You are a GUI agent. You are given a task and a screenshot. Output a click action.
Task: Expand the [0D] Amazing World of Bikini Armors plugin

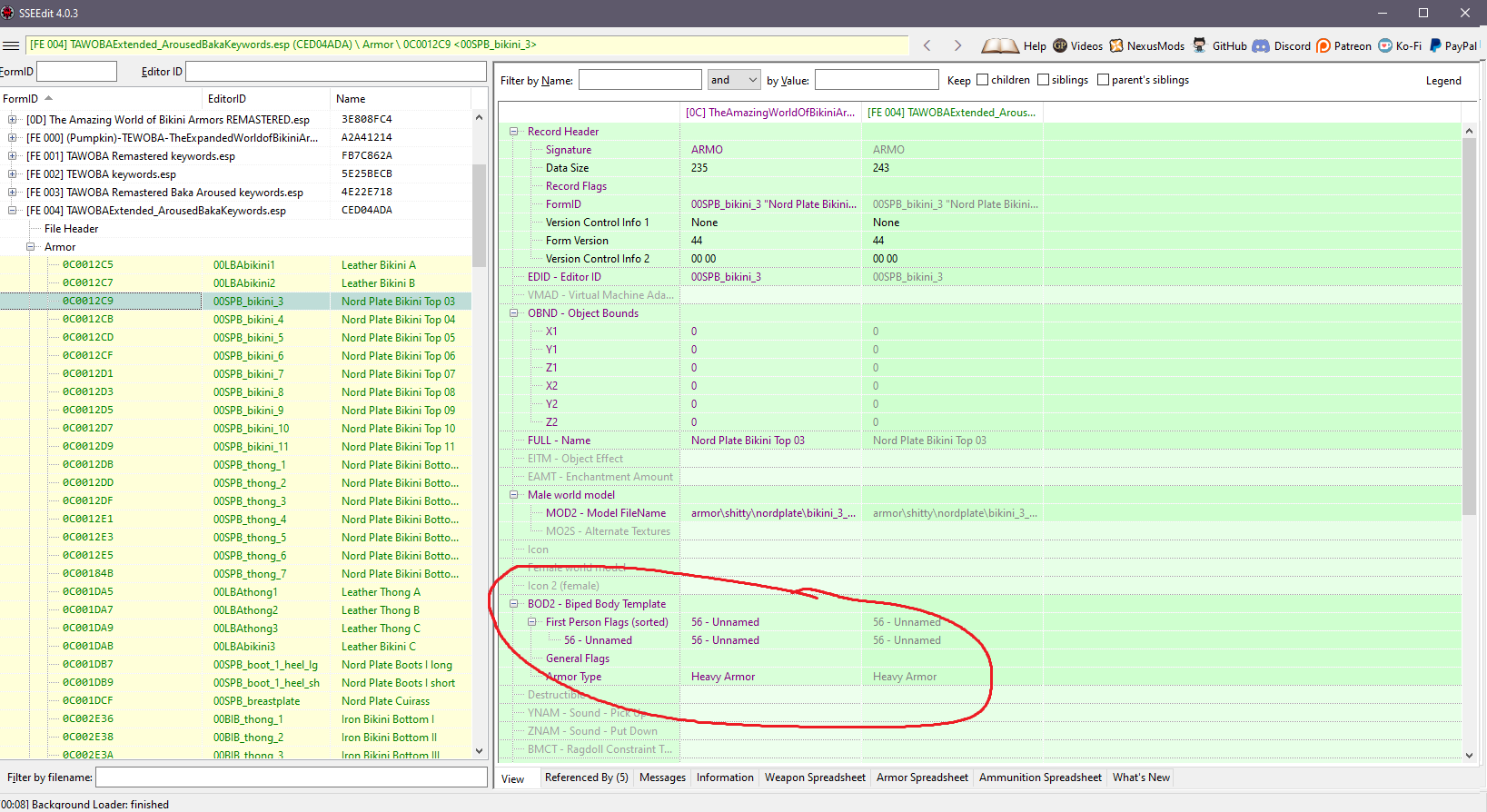(12, 119)
